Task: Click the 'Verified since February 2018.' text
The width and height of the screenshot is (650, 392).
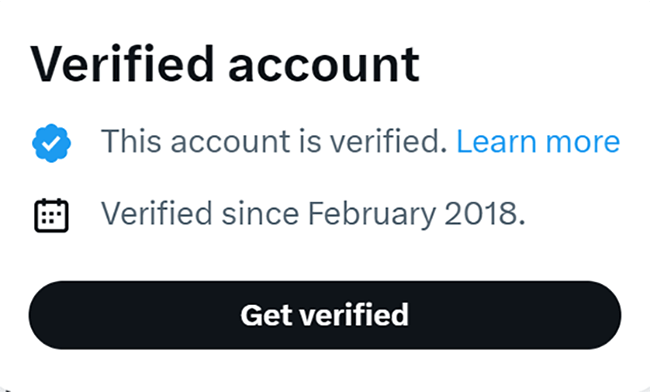Action: point(313,215)
